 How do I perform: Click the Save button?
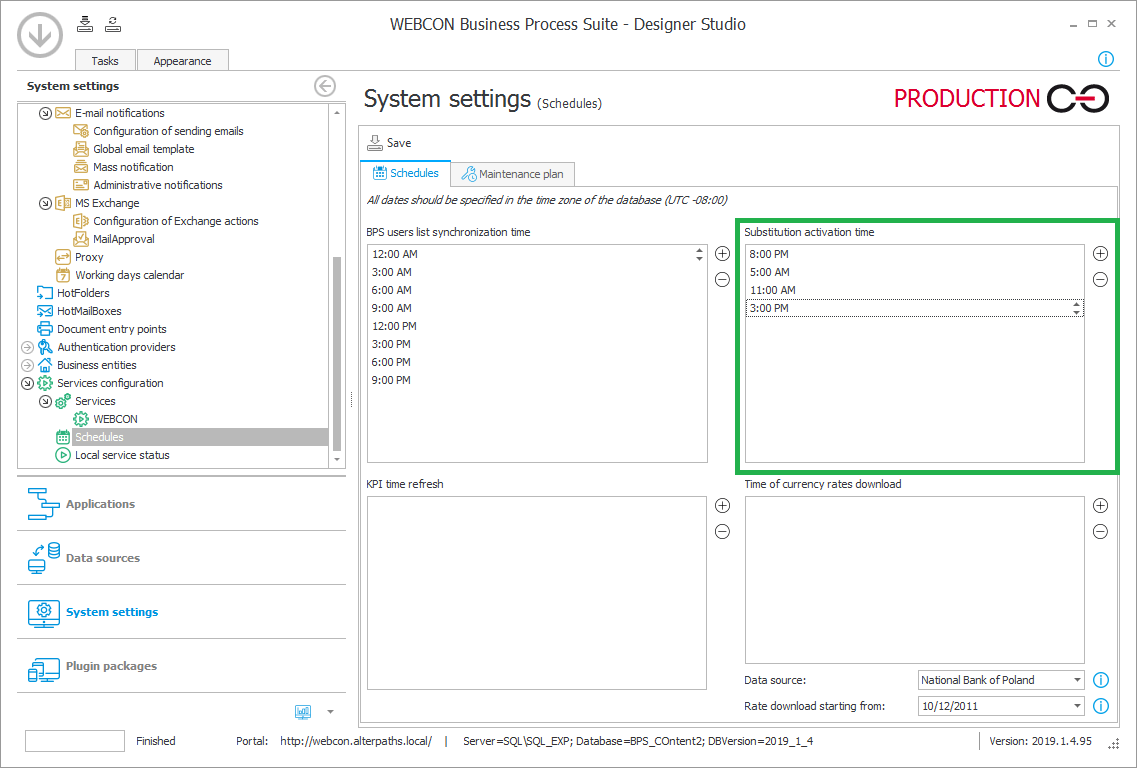388,143
